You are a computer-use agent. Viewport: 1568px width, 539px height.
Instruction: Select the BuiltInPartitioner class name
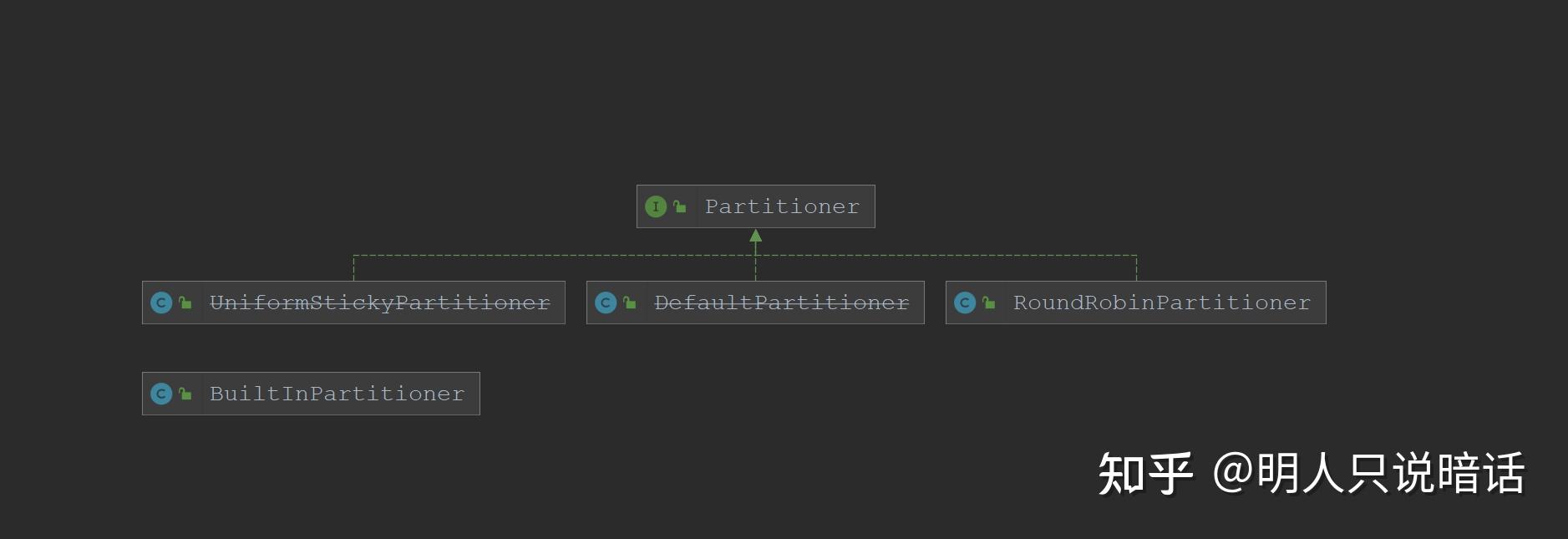point(337,394)
